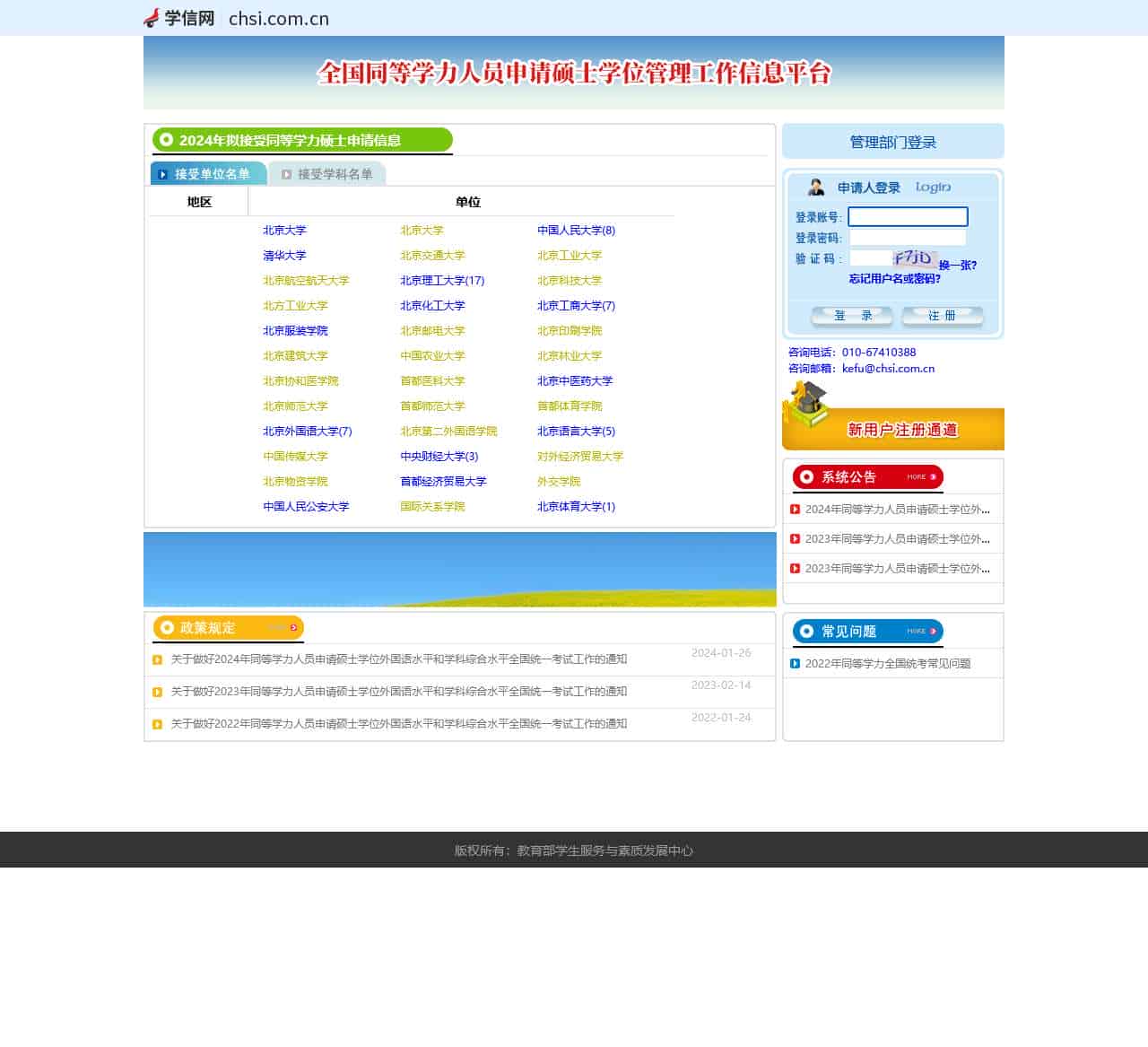Click the blue sky field banner image
This screenshot has height=1047, width=1148.
460,570
